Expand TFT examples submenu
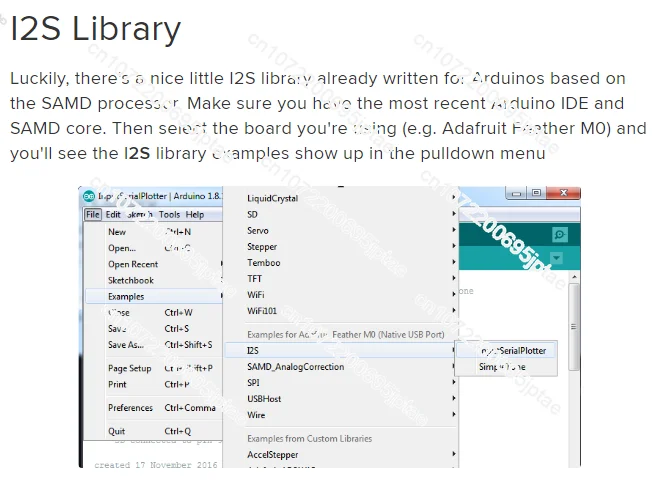 tap(340, 279)
